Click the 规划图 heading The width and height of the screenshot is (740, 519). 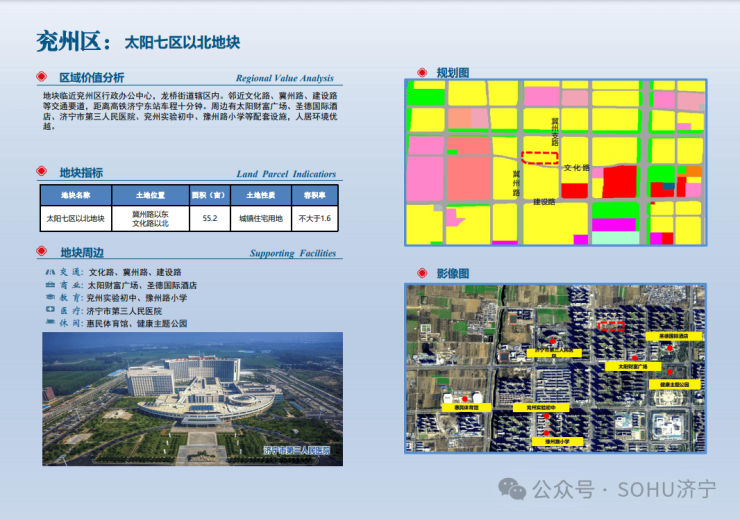(x=453, y=73)
